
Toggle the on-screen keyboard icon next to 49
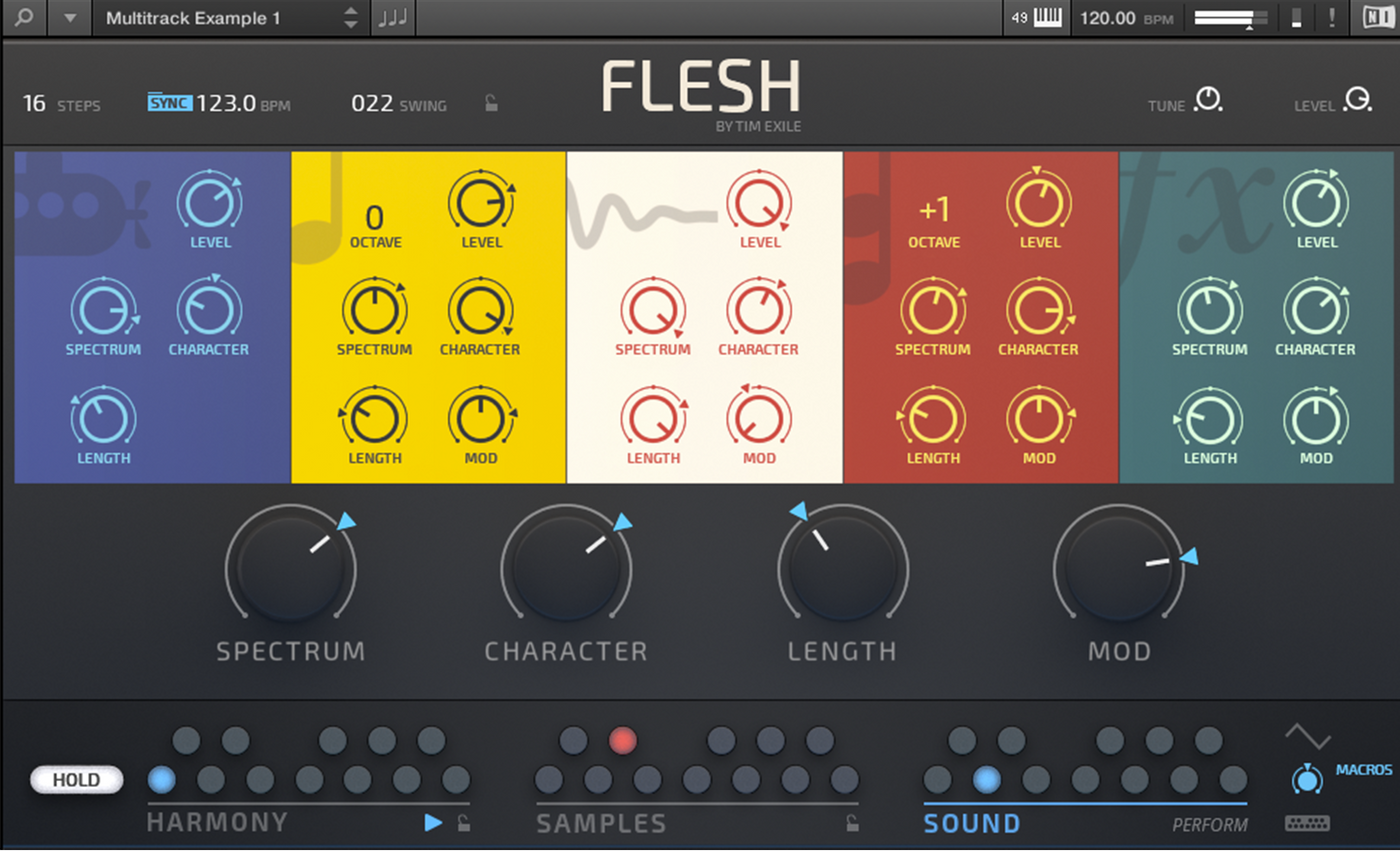[x=1047, y=18]
